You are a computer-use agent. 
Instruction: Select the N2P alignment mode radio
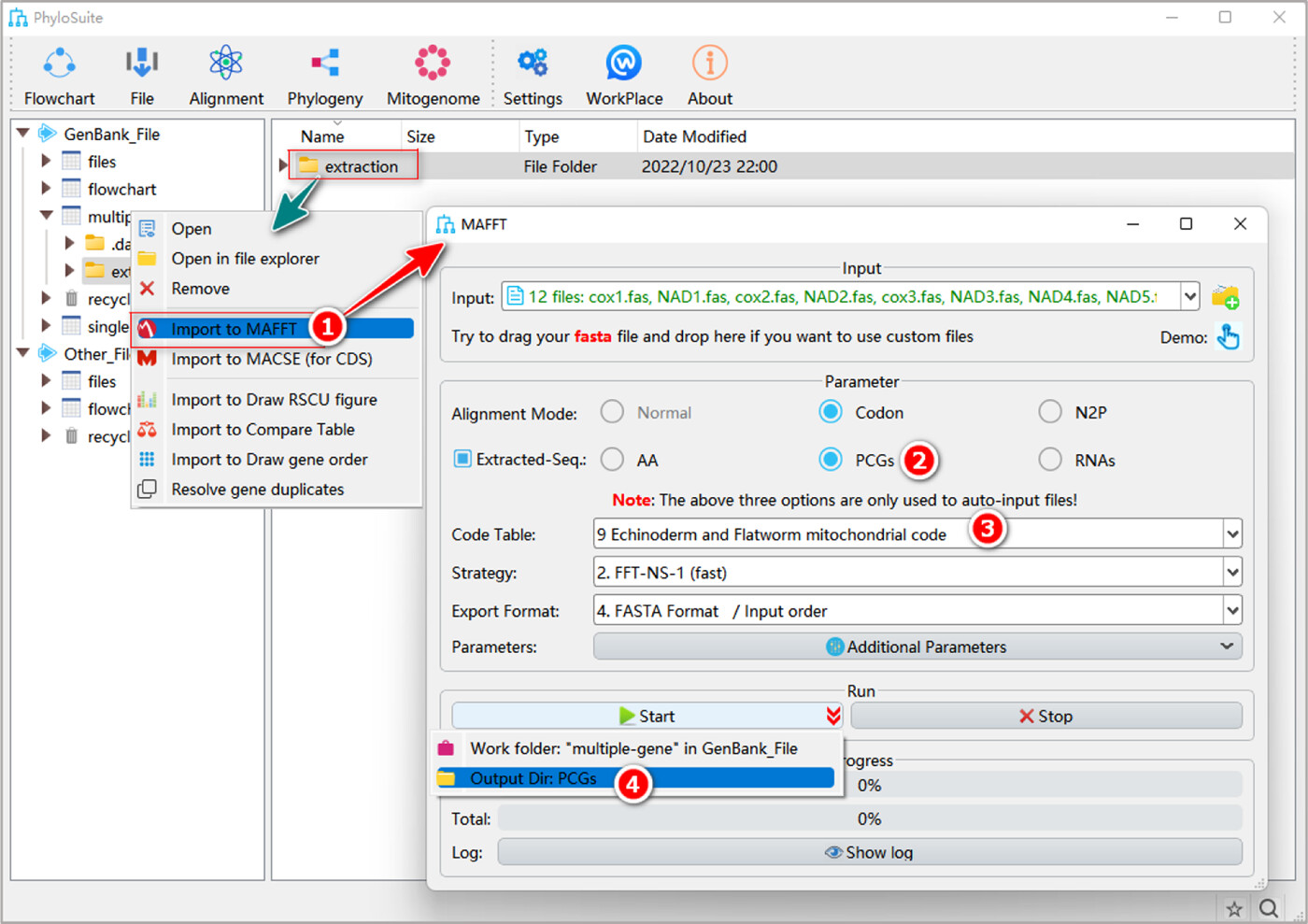point(1050,412)
